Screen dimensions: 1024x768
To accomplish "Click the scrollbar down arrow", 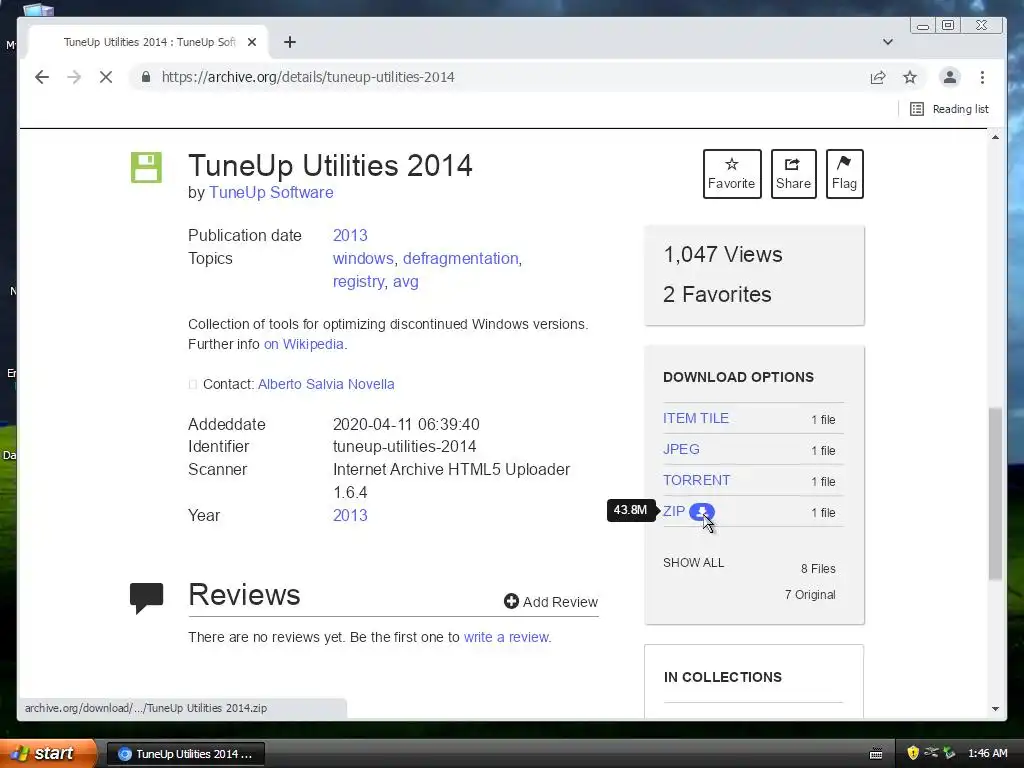I will click(x=995, y=709).
